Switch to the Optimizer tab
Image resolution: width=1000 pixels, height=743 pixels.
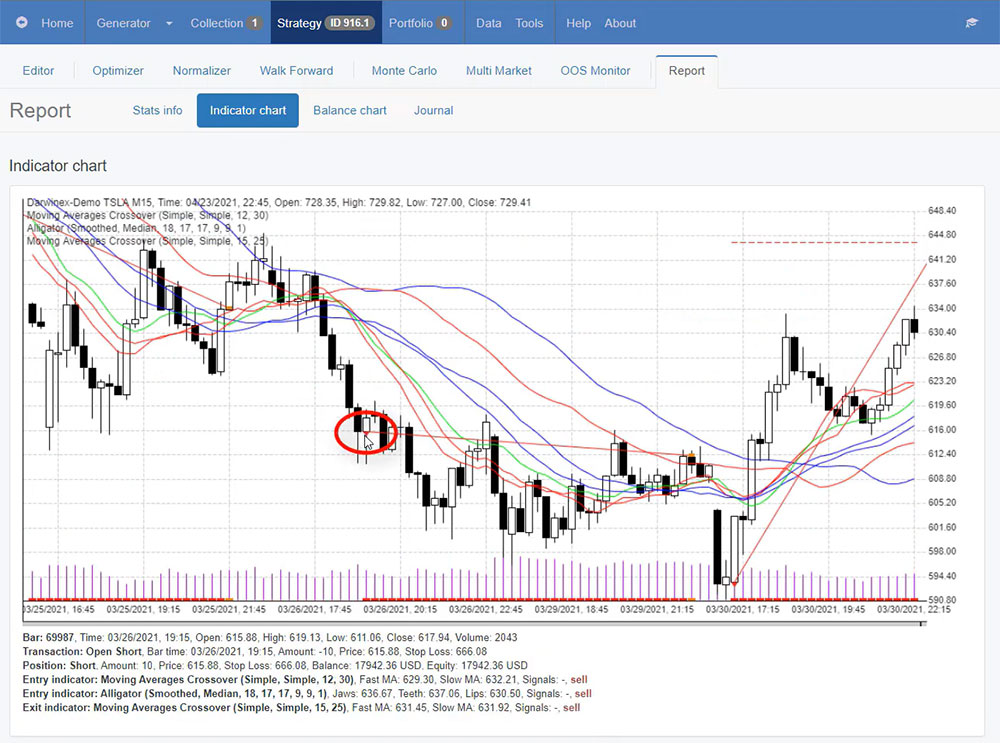click(118, 71)
